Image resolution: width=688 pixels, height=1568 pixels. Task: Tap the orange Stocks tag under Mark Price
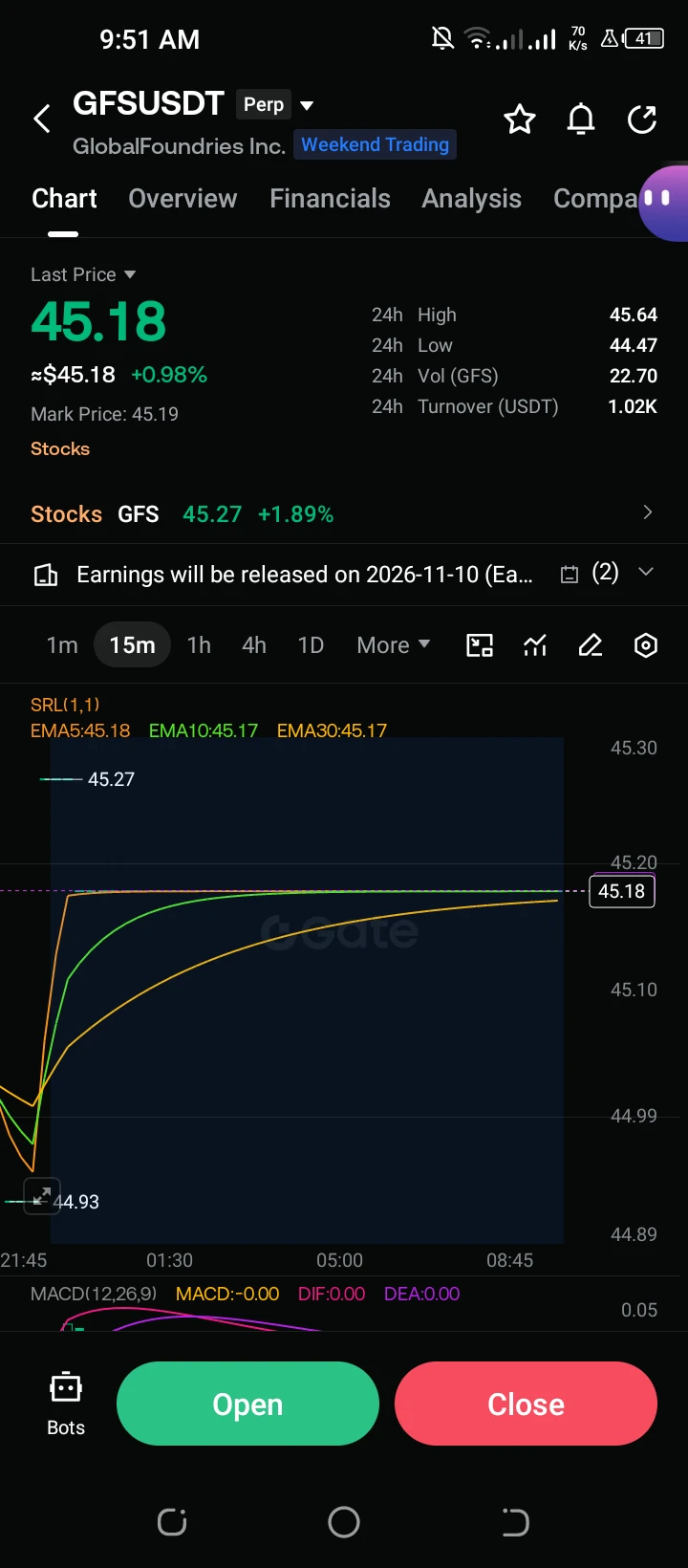tap(60, 448)
